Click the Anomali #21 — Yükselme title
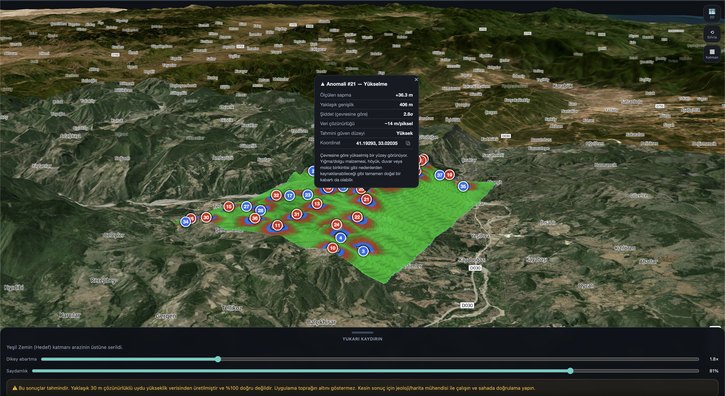This screenshot has width=725, height=396. point(354,84)
